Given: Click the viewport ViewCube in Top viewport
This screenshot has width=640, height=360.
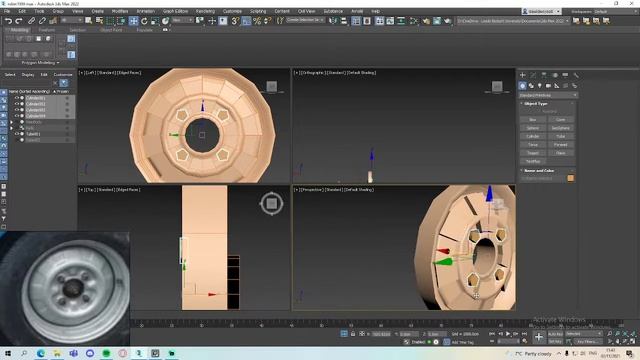Looking at the screenshot, I should click(x=271, y=203).
